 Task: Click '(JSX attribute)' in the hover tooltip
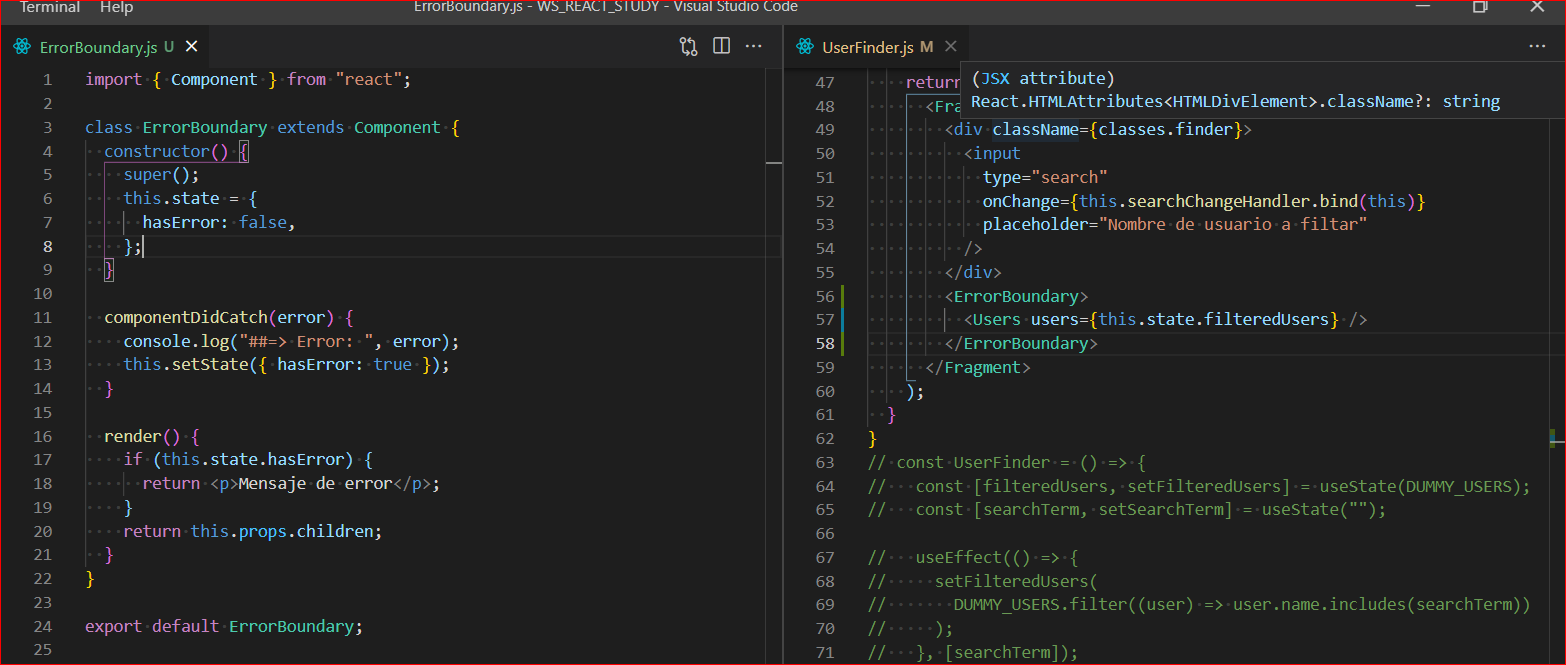(1043, 78)
